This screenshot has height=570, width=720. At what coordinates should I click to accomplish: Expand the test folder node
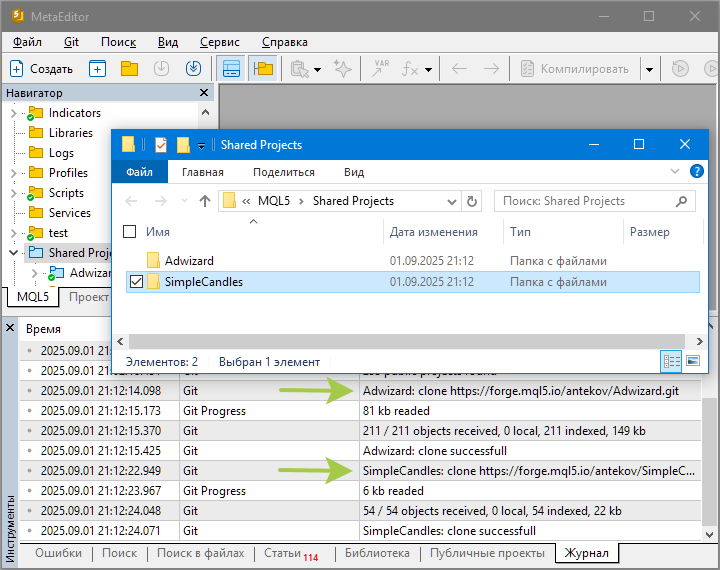[x=13, y=233]
